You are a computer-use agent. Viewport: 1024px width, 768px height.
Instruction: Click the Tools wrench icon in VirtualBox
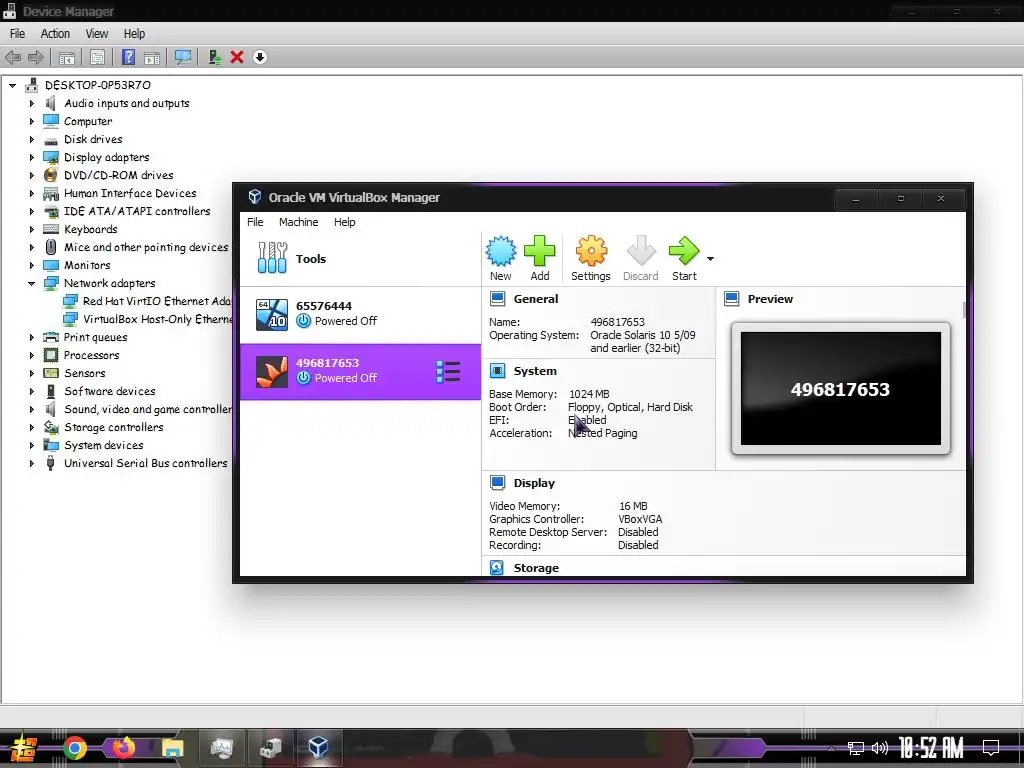(272, 258)
